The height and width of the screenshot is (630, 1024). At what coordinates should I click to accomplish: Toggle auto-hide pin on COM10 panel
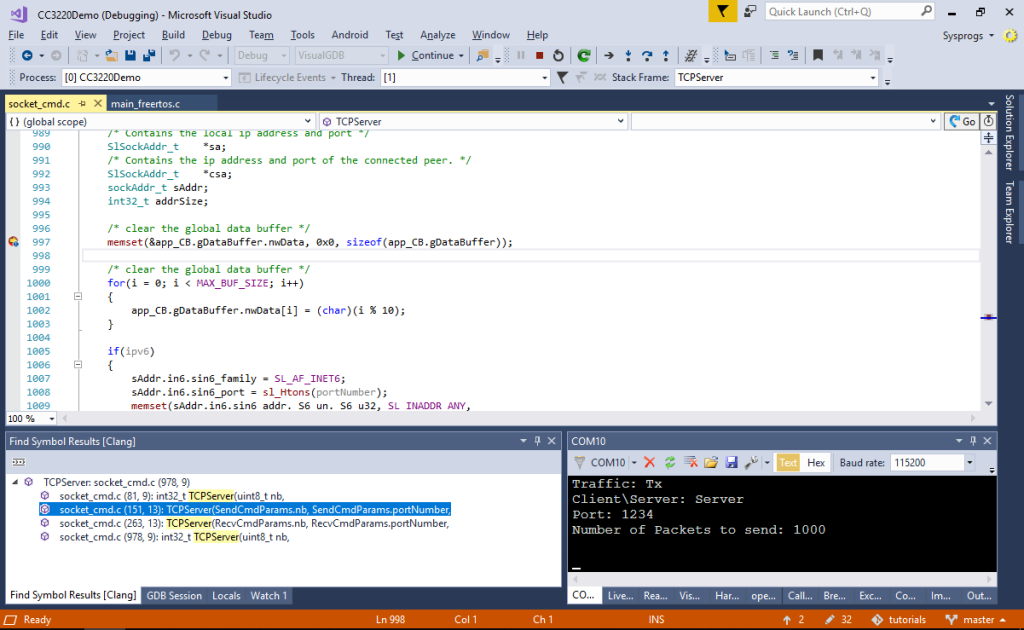(971, 440)
